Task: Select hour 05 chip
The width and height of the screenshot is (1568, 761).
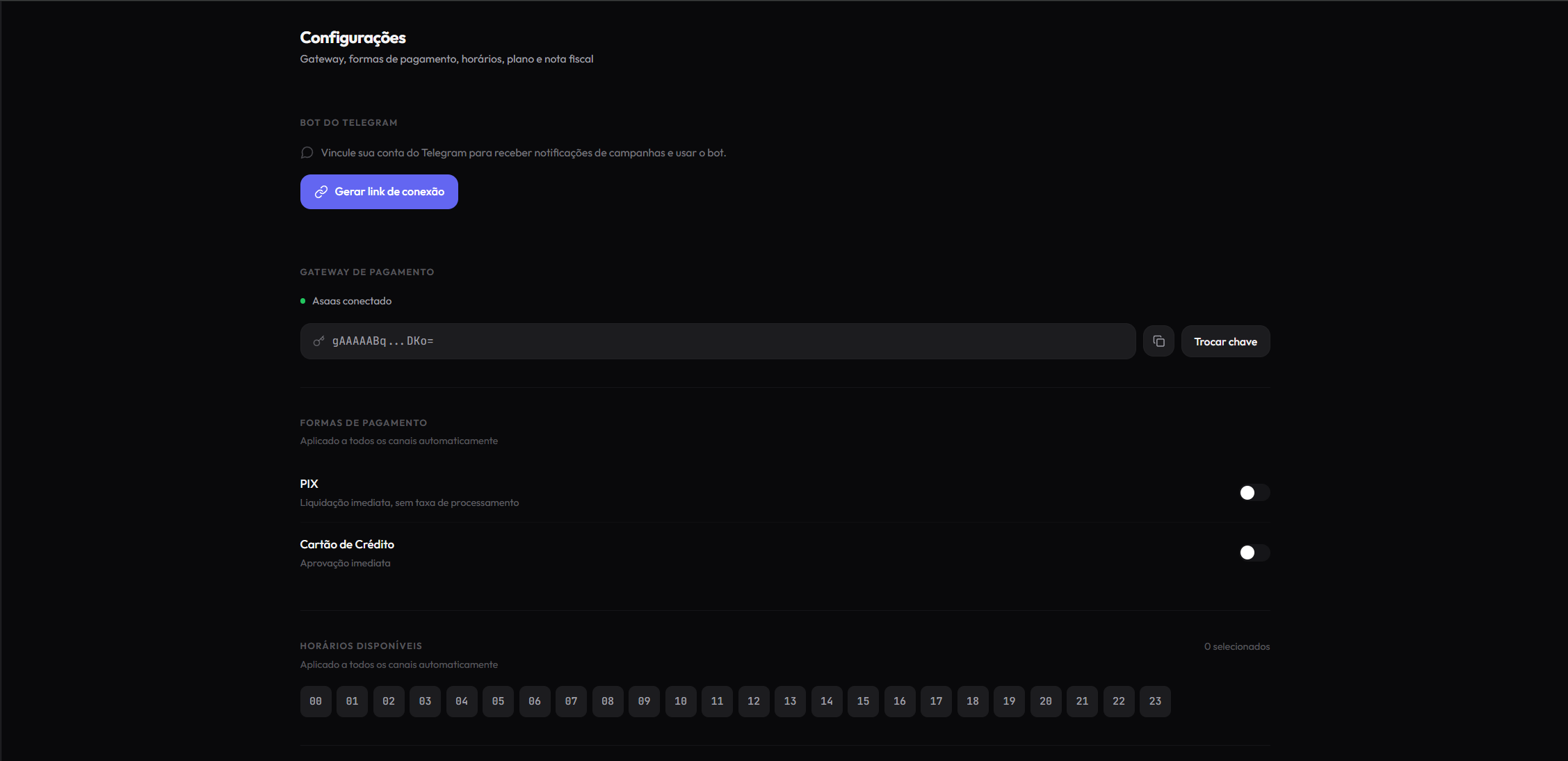Action: click(499, 701)
